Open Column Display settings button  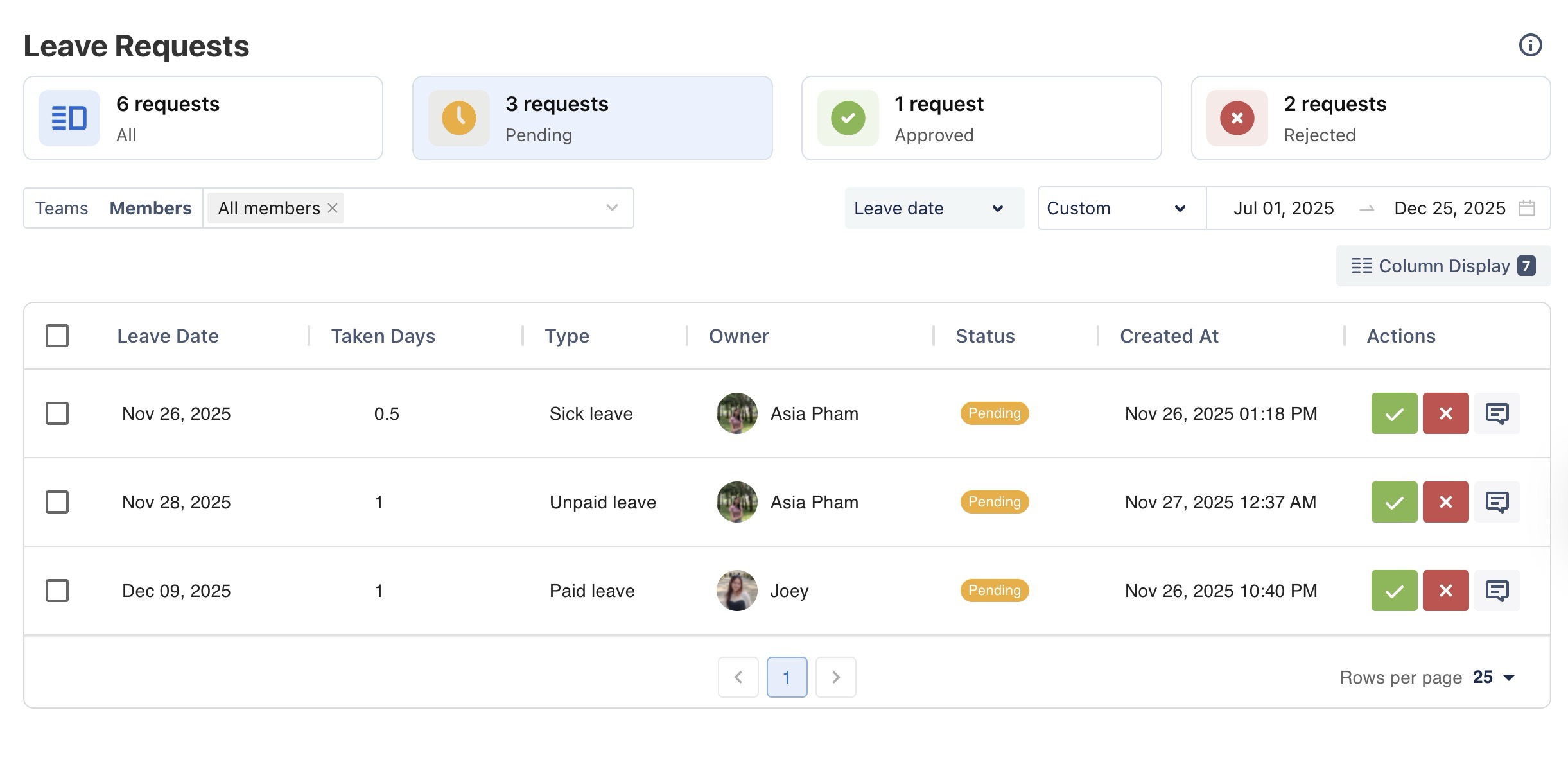(x=1443, y=266)
